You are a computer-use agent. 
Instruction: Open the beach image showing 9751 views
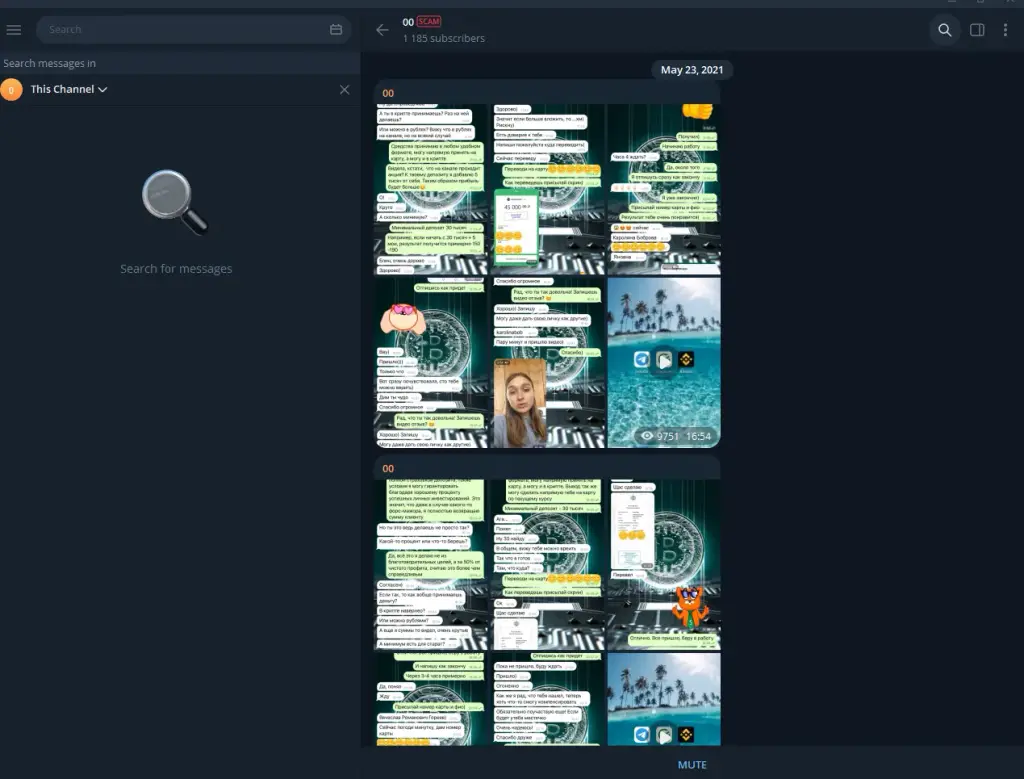(664, 362)
